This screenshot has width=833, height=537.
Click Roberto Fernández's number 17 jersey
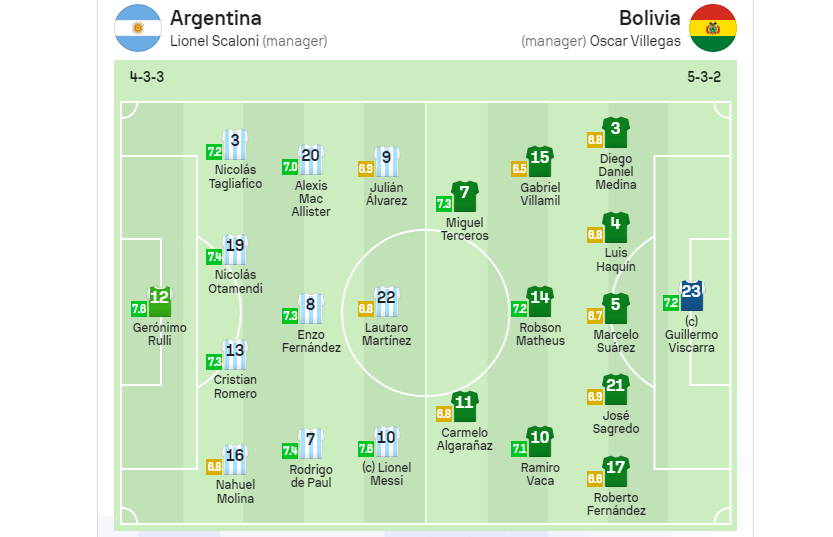pos(616,472)
